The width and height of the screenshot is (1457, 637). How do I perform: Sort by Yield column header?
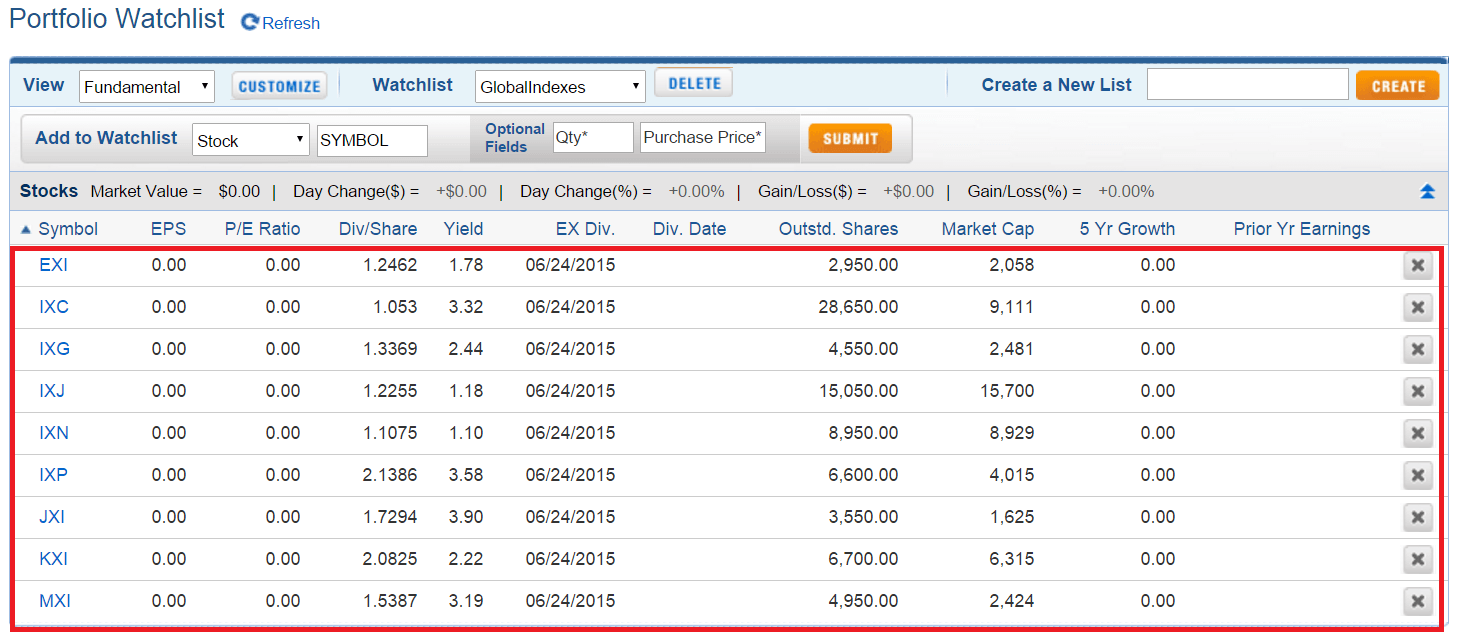tap(463, 229)
